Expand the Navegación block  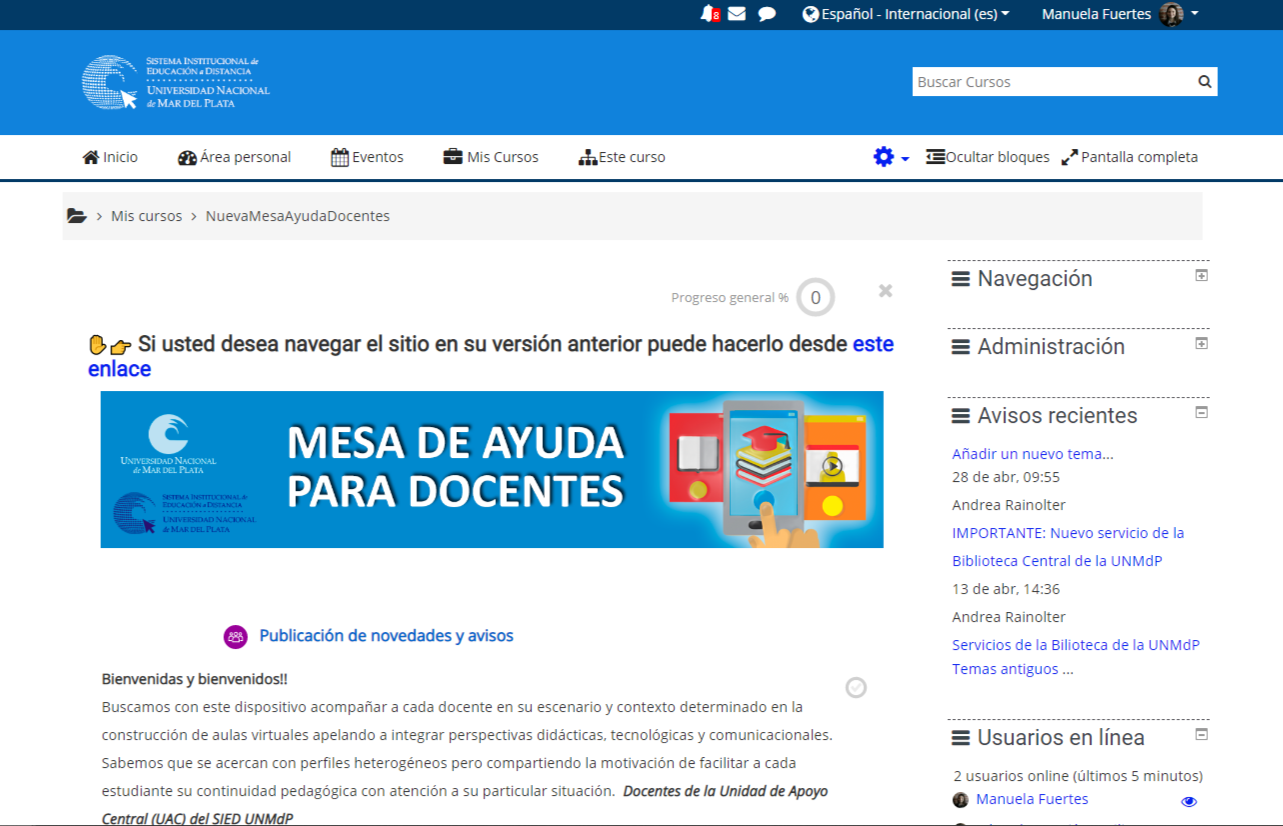pos(1202,275)
